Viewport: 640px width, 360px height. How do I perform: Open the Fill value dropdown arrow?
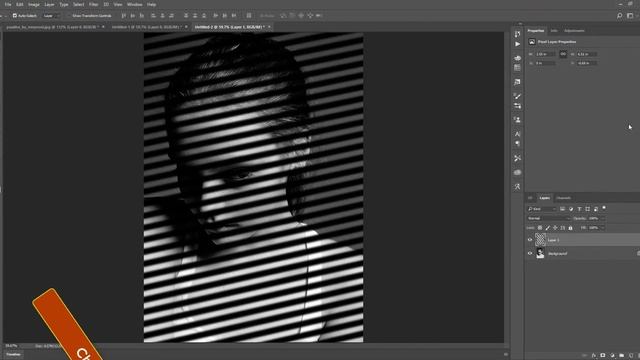pyautogui.click(x=602, y=228)
